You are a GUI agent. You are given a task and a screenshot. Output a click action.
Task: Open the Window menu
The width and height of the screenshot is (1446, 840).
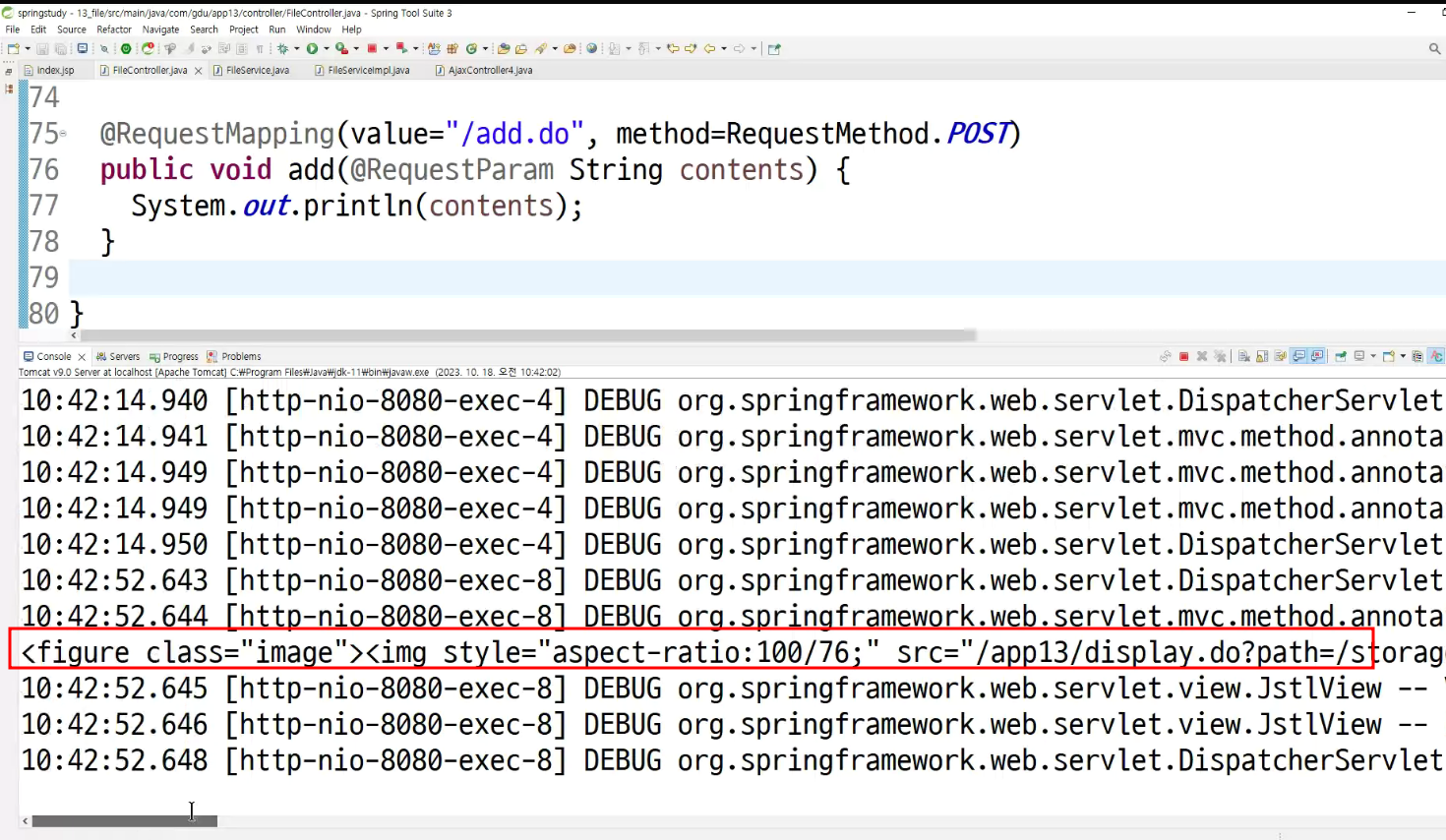[x=314, y=30]
